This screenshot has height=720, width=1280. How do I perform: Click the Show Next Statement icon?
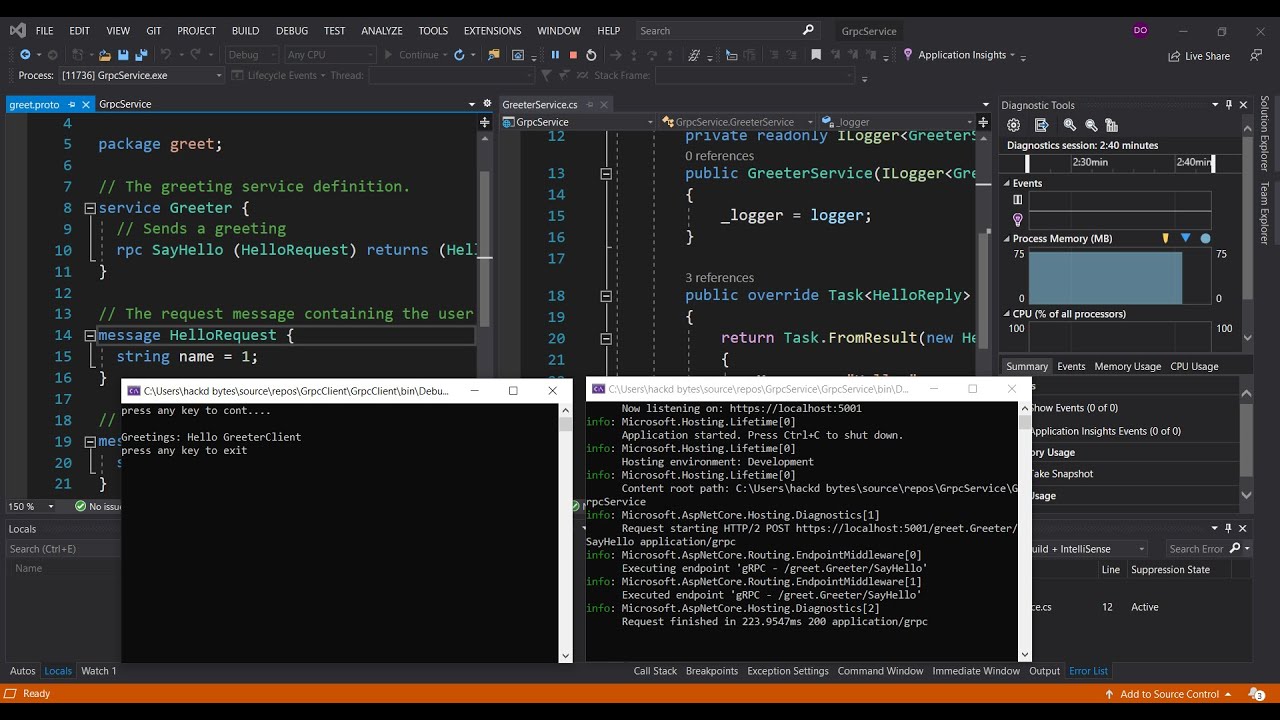(617, 55)
